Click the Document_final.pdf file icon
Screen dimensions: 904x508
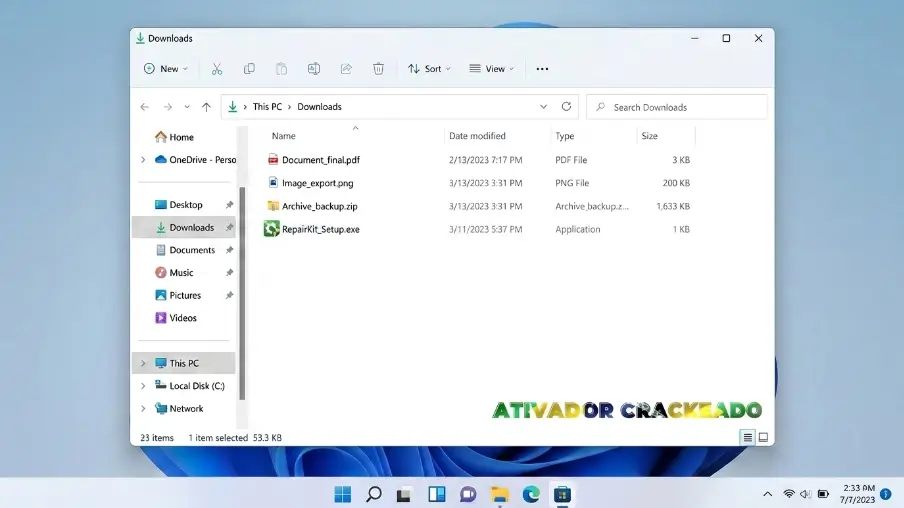point(273,160)
